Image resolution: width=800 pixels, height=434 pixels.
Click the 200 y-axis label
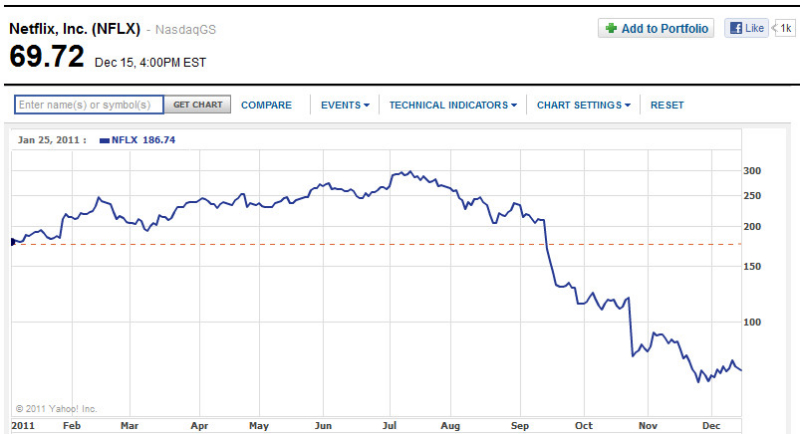tap(752, 227)
